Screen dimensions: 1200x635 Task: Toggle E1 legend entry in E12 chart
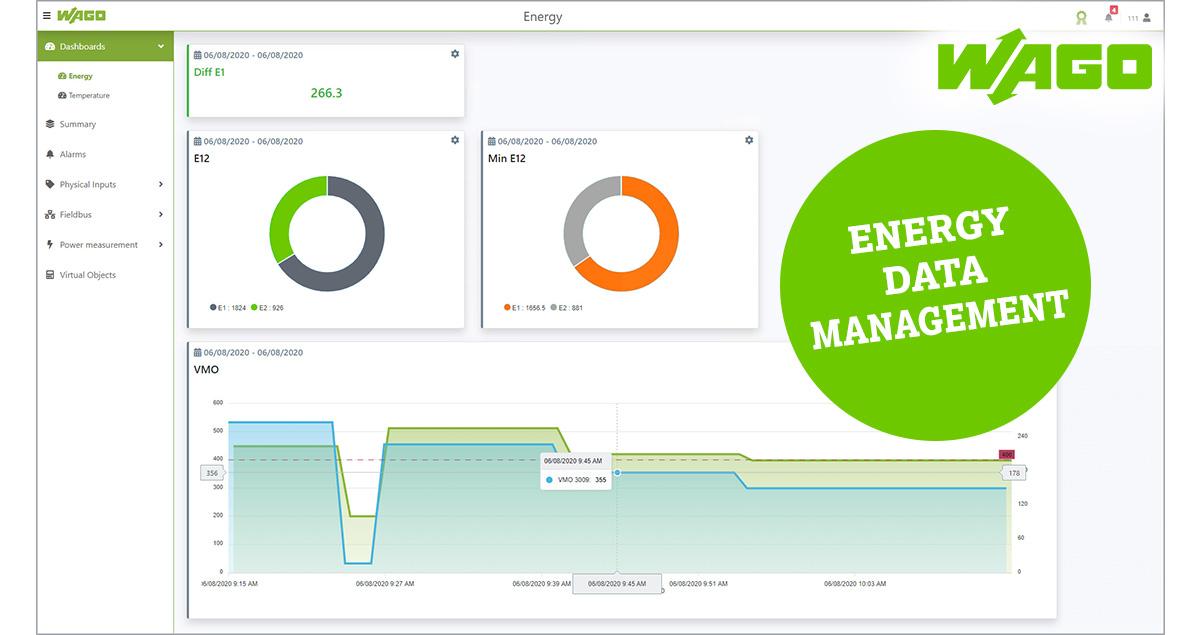[x=226, y=307]
